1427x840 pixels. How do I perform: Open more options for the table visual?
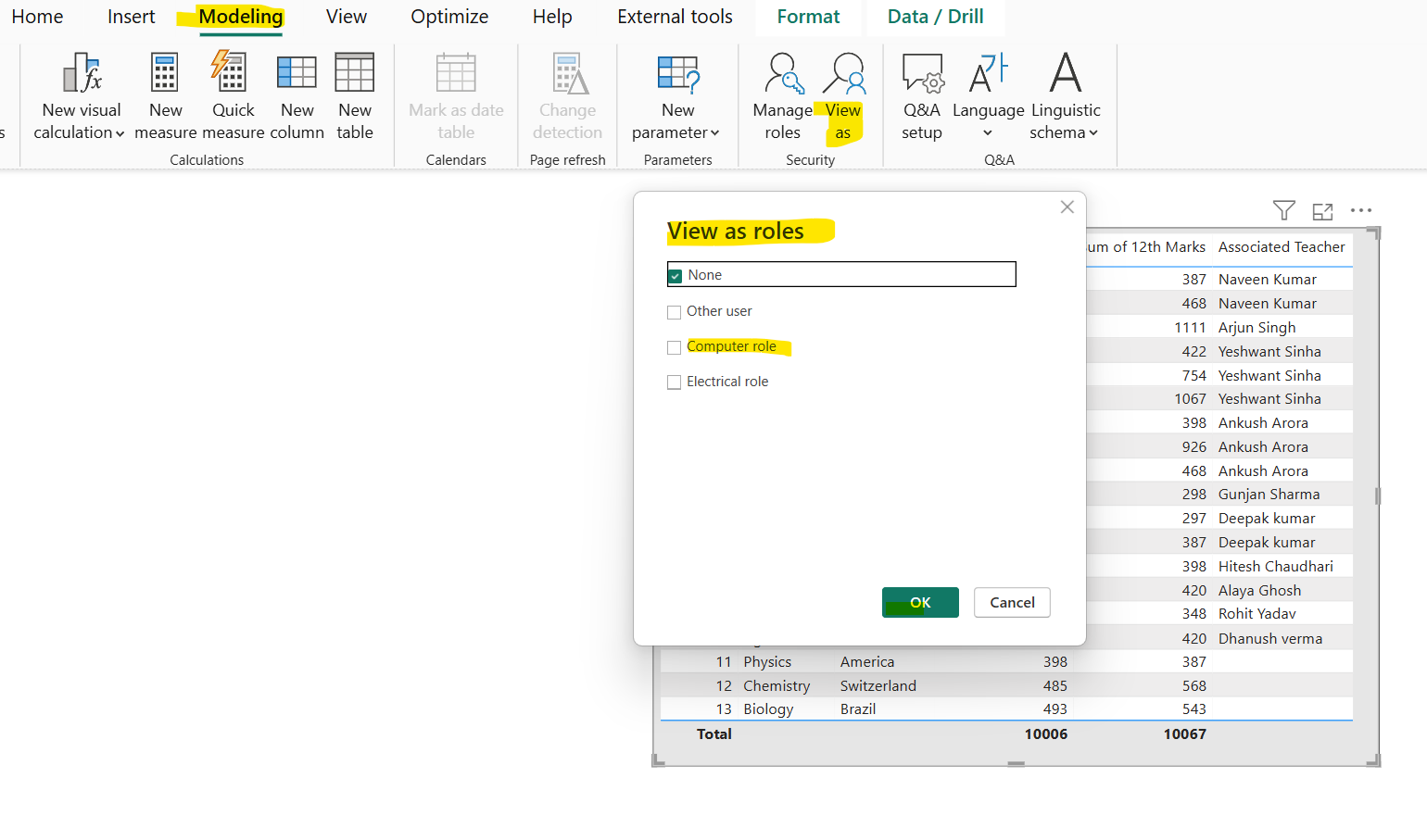click(1361, 211)
